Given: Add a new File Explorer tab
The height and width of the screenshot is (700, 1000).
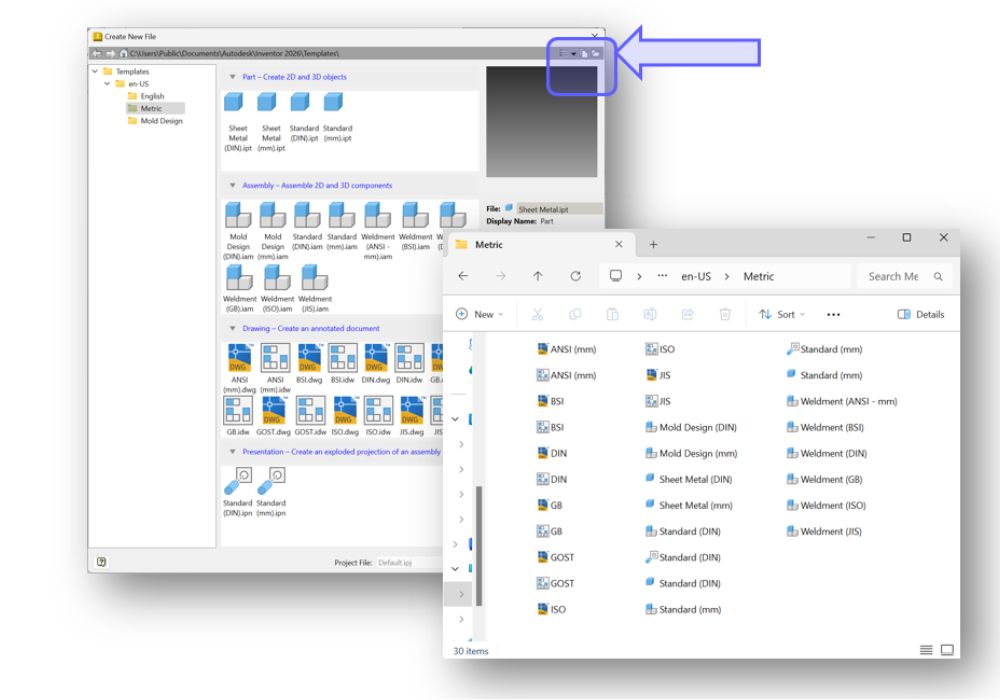Looking at the screenshot, I should click(x=653, y=245).
